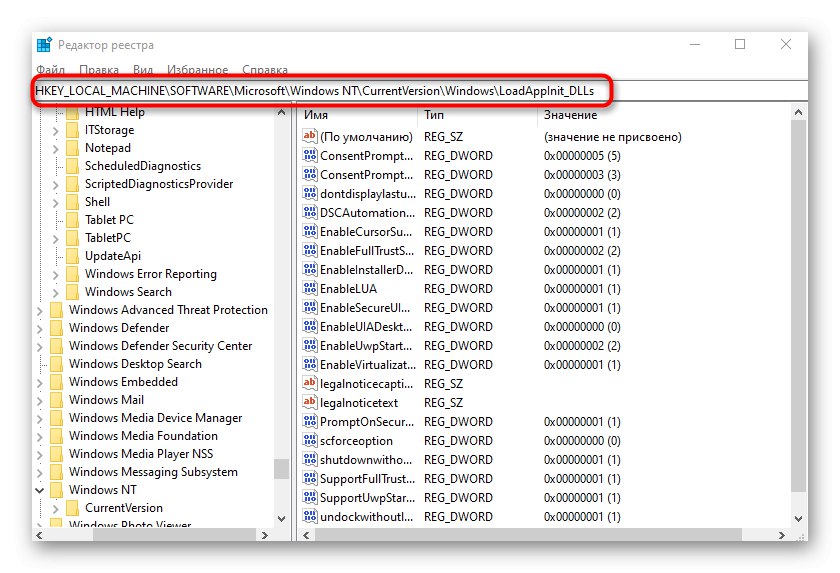Image resolution: width=840 pixels, height=573 pixels.
Task: Click the DWORD icon of EnableUIADeskt... entry
Action: tap(310, 326)
